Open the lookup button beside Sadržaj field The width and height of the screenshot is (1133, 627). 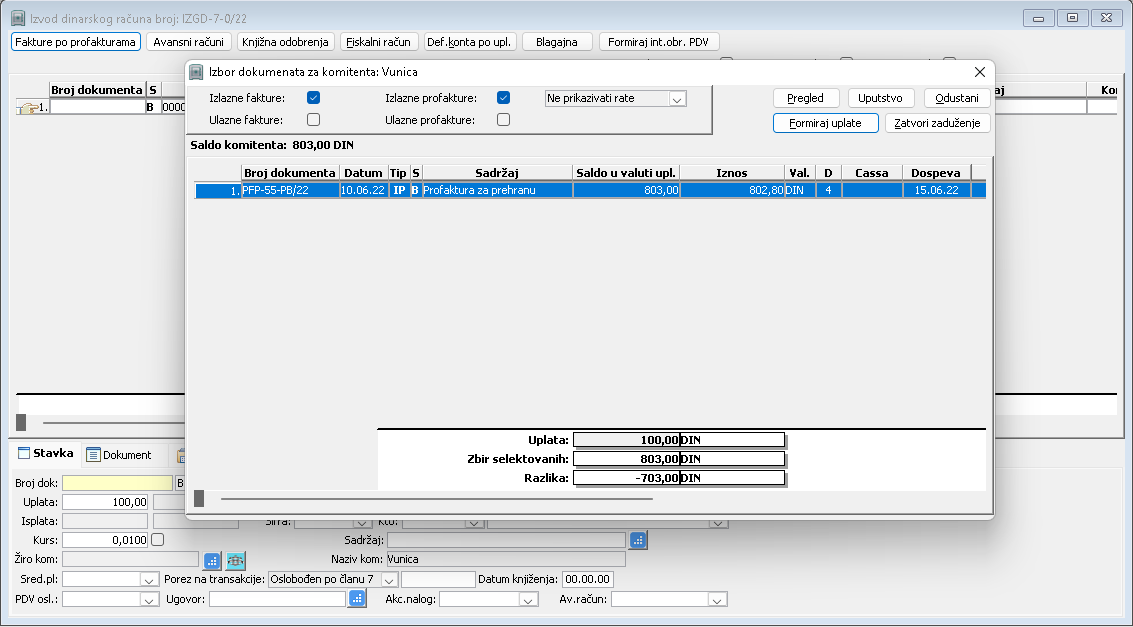coord(638,540)
